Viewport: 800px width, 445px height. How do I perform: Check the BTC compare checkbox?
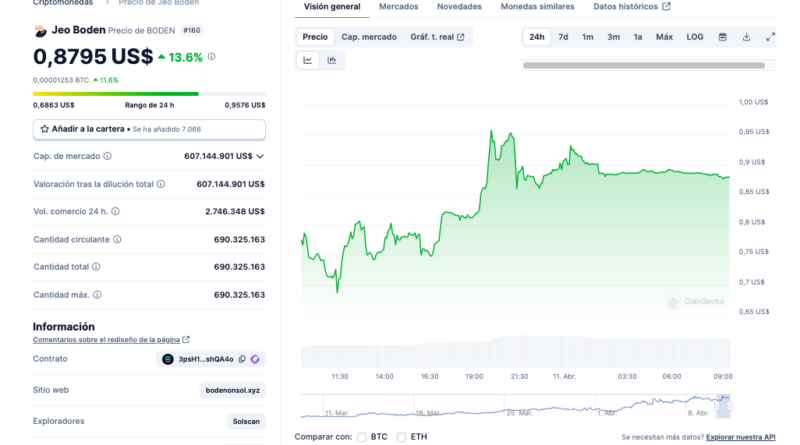click(x=363, y=437)
